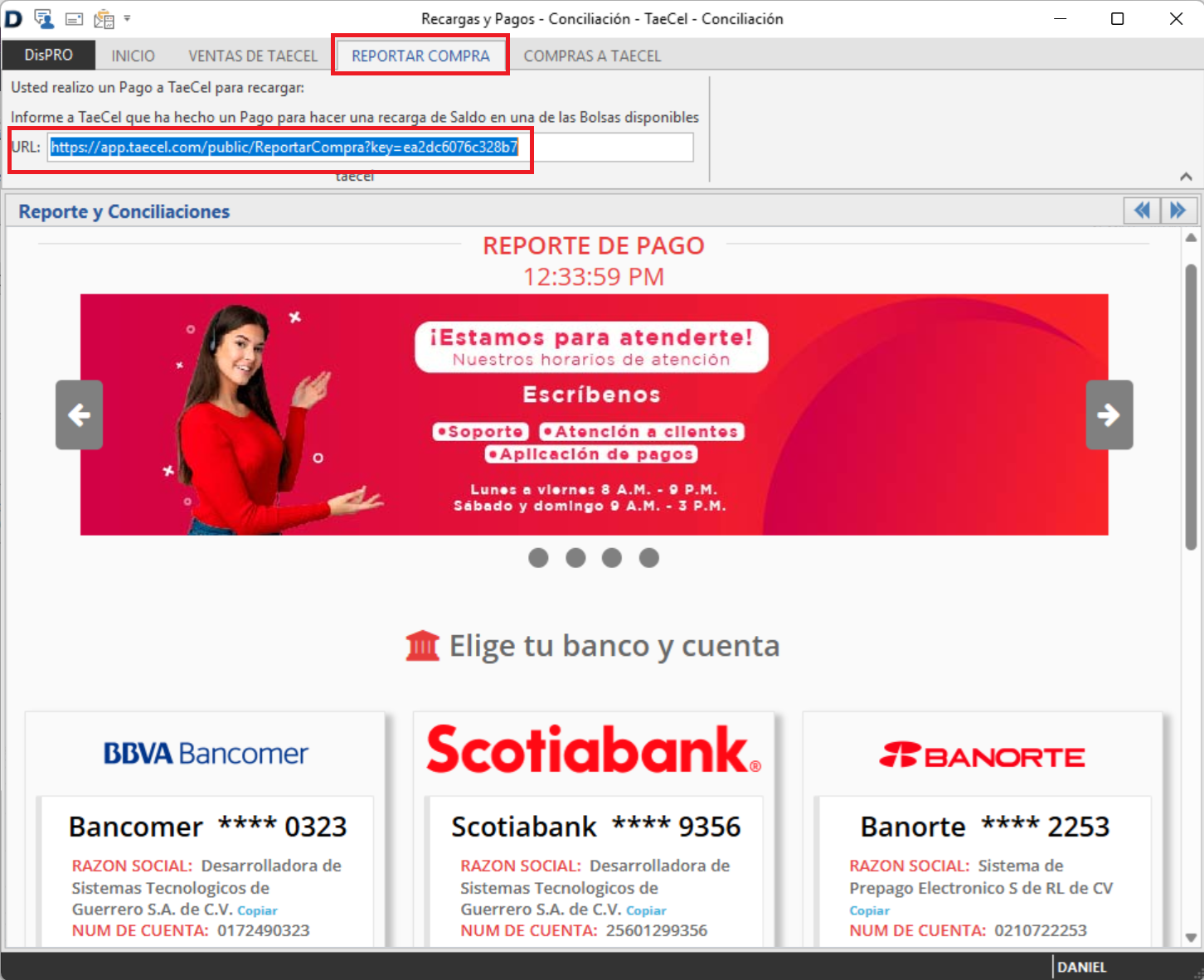This screenshot has height=980, width=1204.
Task: Open the COMPRAS A TAECEL tab
Action: pos(592,56)
